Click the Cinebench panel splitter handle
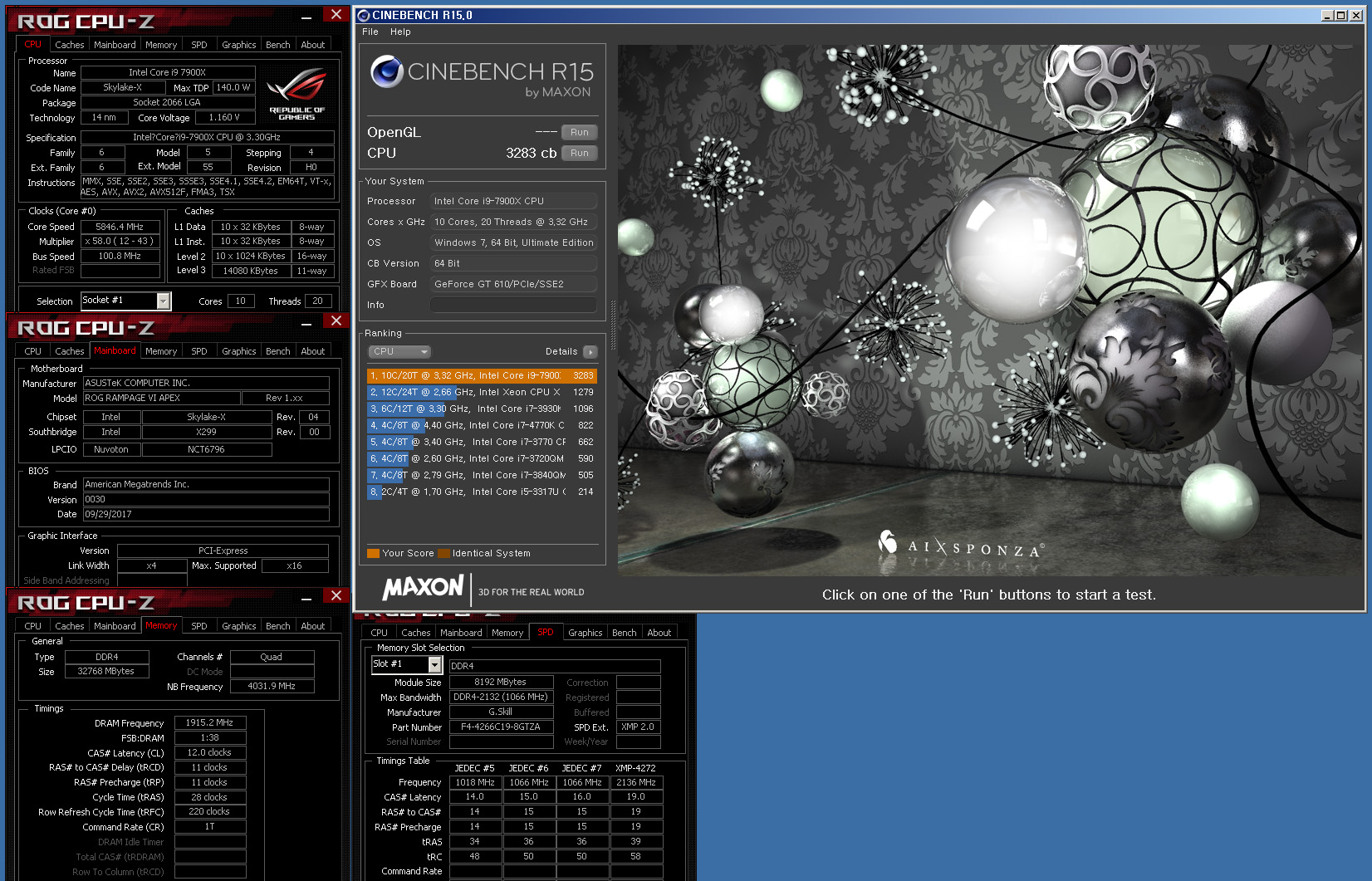 (x=614, y=324)
